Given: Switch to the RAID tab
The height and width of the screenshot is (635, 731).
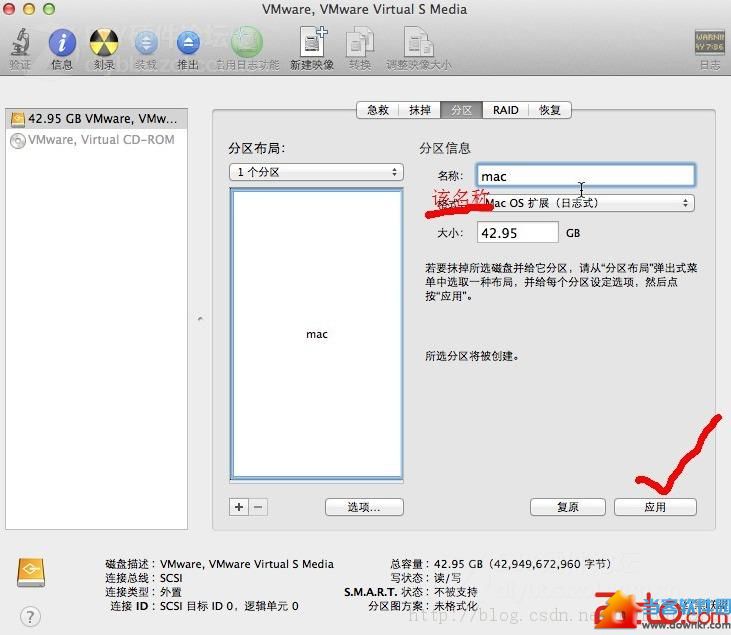Looking at the screenshot, I should coord(505,110).
